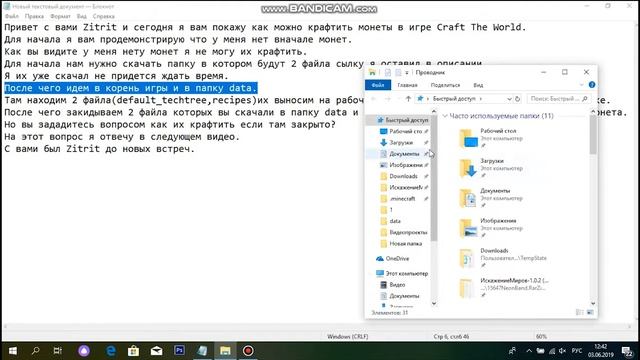Select Загрузки in the navigation pane
This screenshot has height=360, width=640.
click(x=401, y=142)
